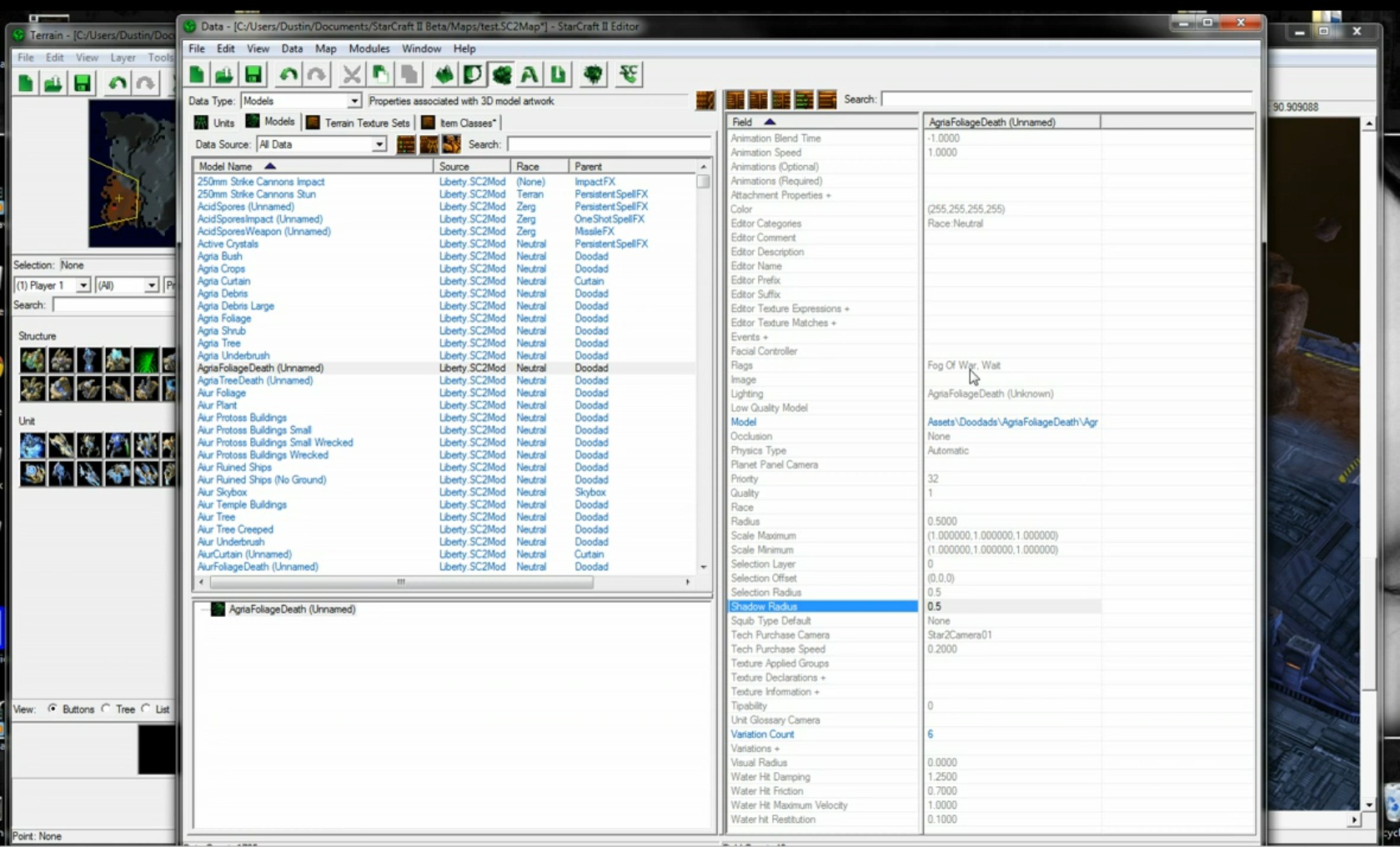Viewport: 1400px width, 847px height.
Task: Click the New document icon in Data editor
Action: click(x=198, y=75)
